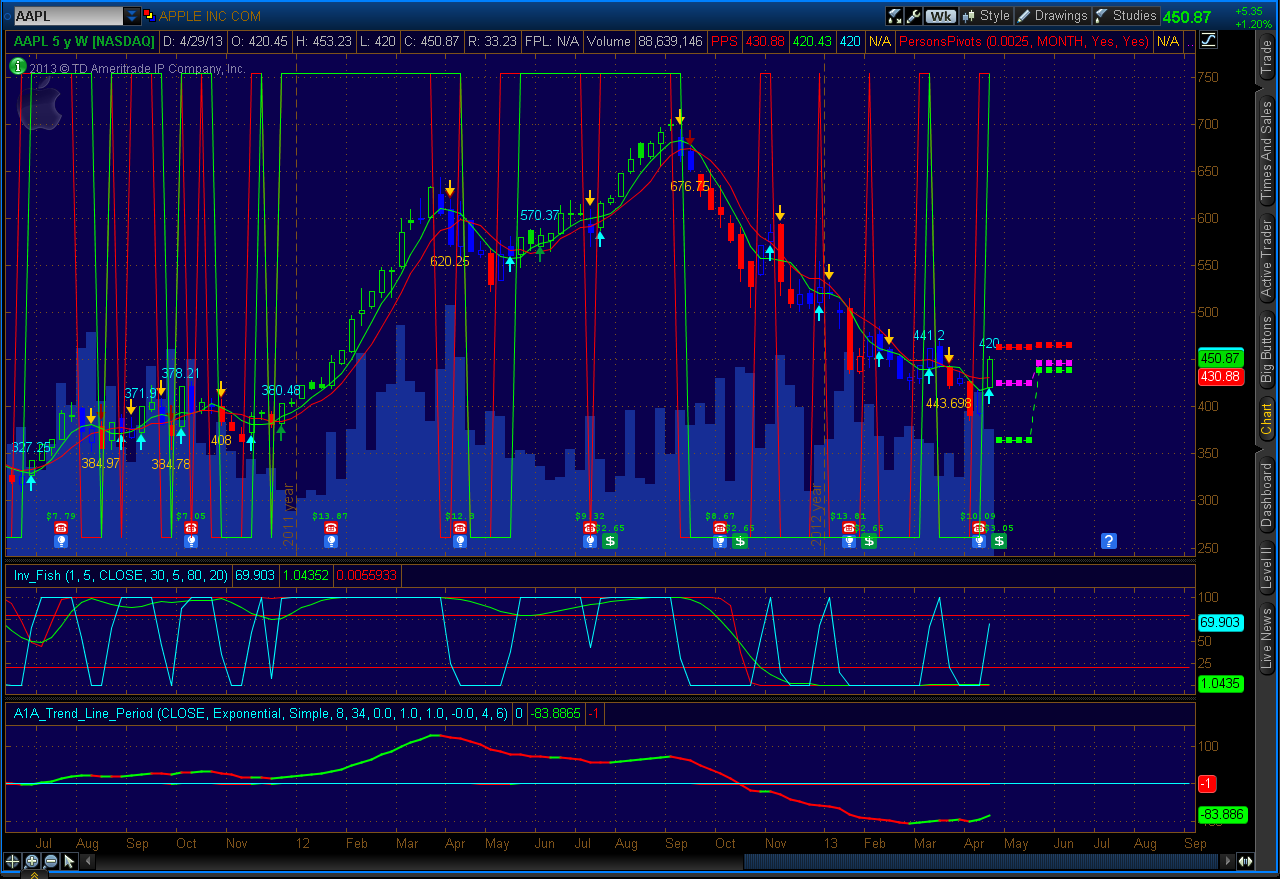Image resolution: width=1280 pixels, height=879 pixels.
Task: Click the AAPL 5 y W [NASDAQ] label
Action: pos(84,41)
